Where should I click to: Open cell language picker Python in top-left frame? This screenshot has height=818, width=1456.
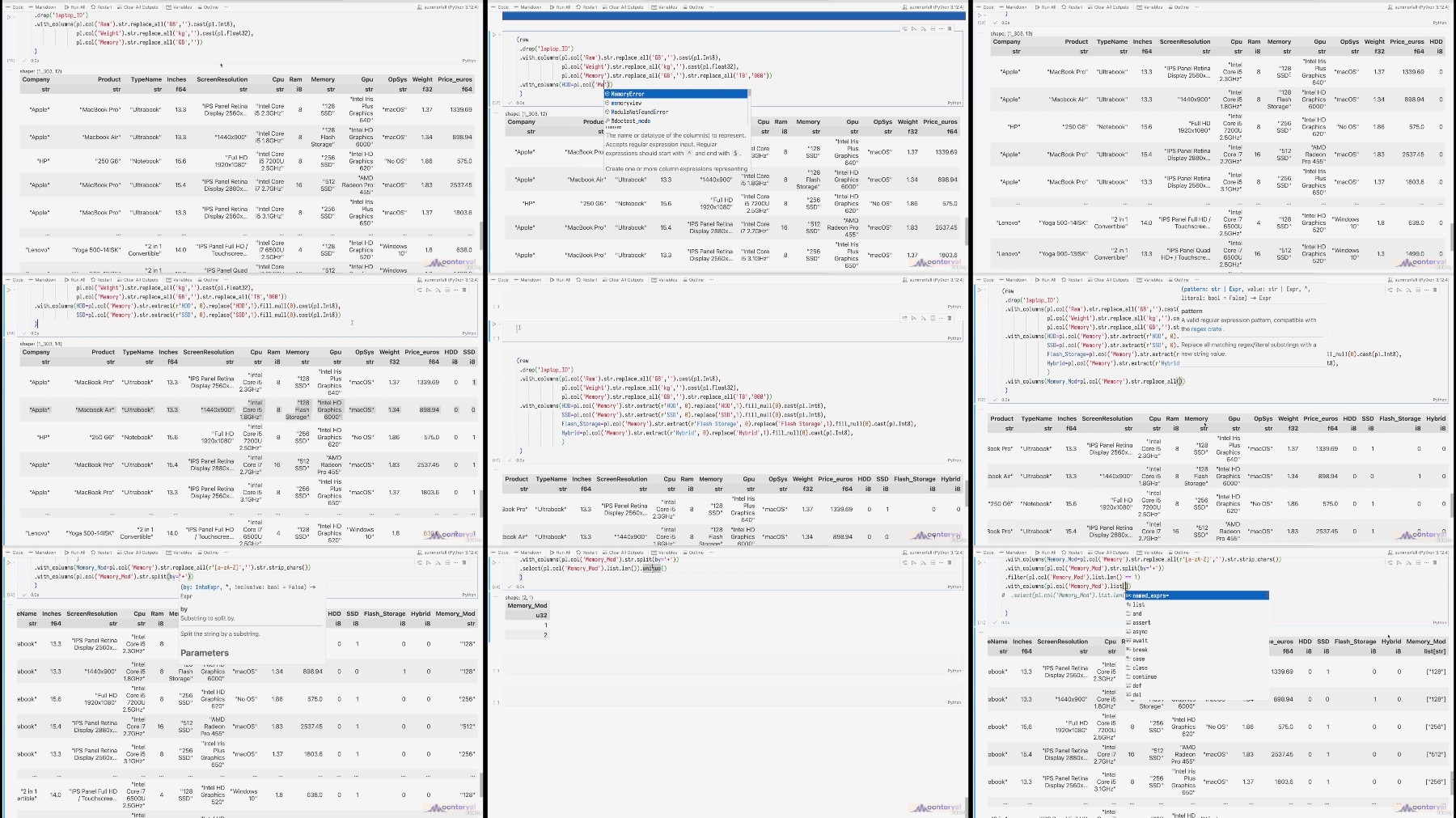(x=469, y=61)
